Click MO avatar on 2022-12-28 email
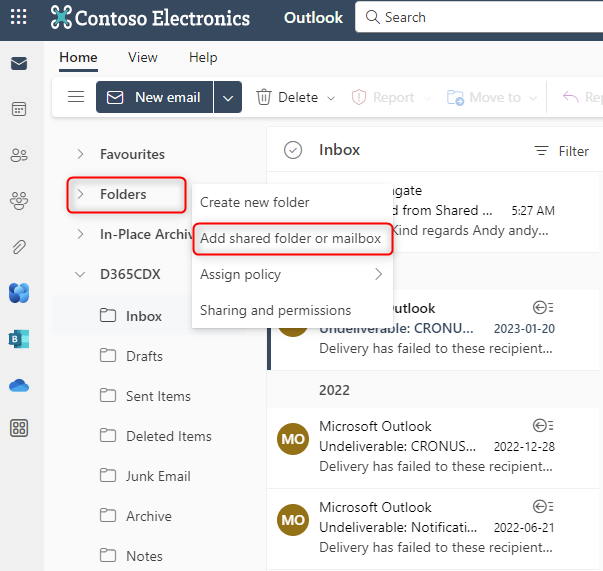The height and width of the screenshot is (571, 603). [x=293, y=439]
